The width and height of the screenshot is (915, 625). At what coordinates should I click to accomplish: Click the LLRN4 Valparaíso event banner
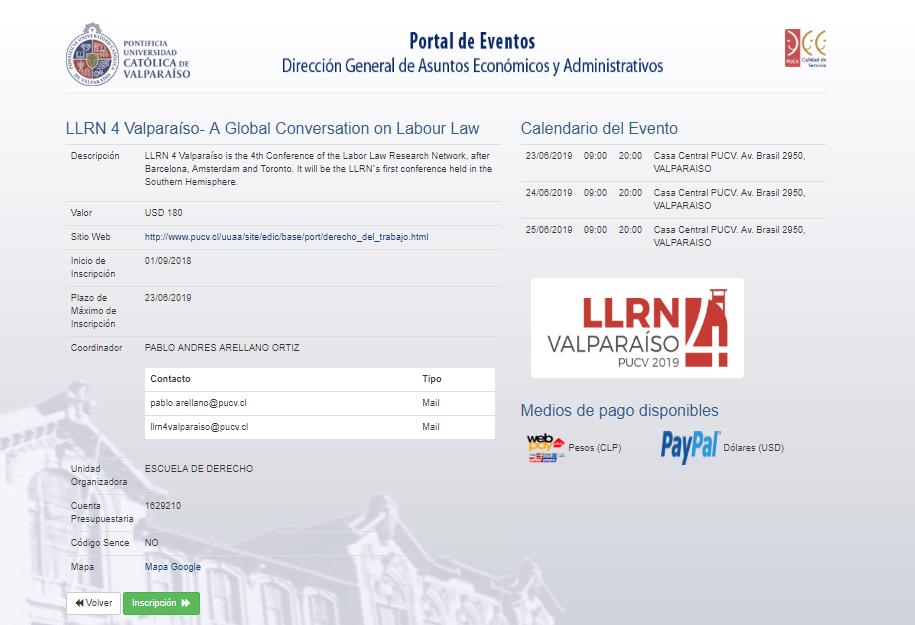point(637,328)
